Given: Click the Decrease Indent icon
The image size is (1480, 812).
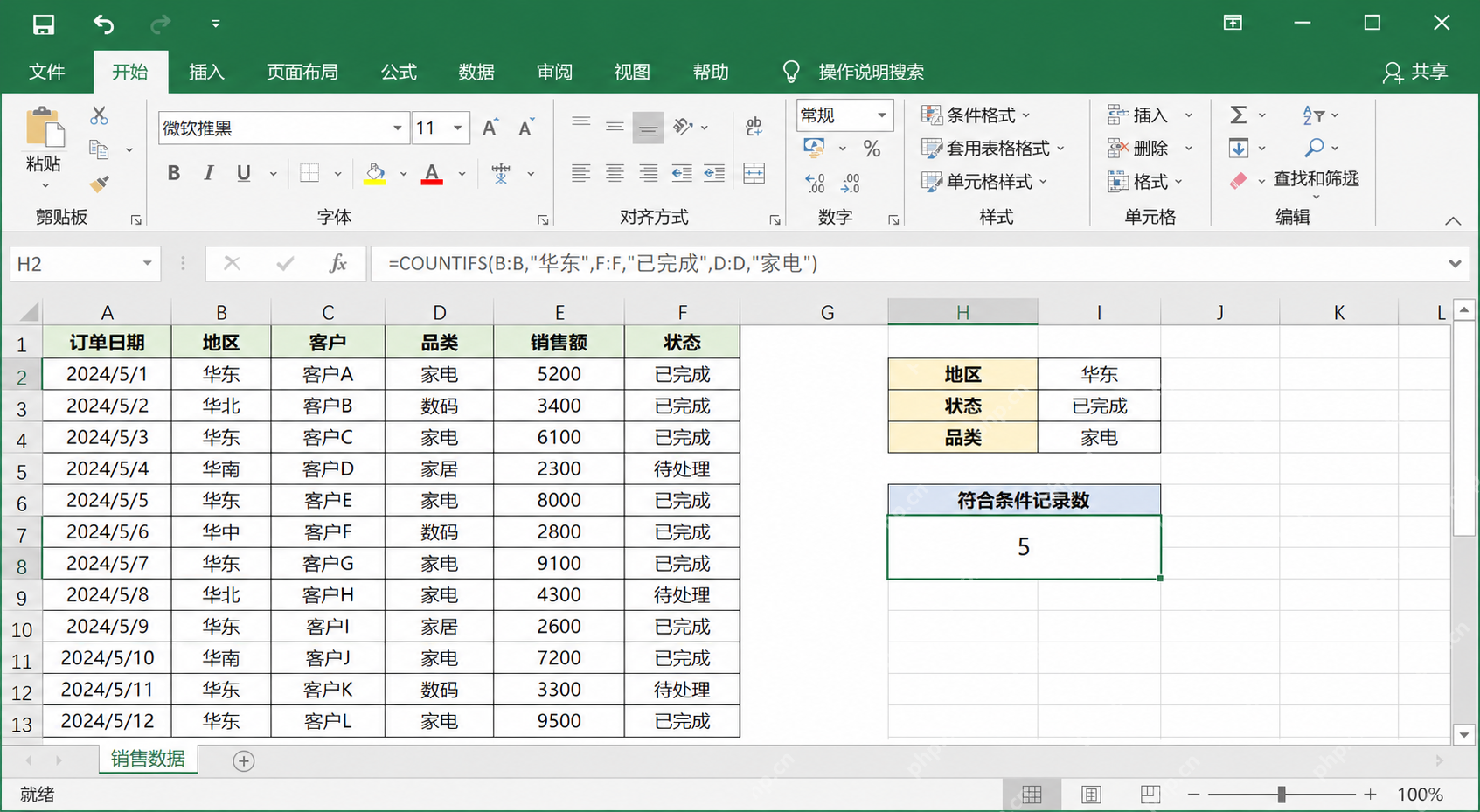Looking at the screenshot, I should [x=682, y=173].
